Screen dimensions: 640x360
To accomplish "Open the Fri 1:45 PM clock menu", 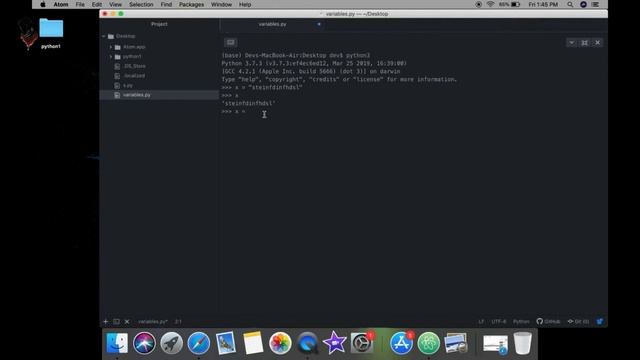I will click(543, 4).
